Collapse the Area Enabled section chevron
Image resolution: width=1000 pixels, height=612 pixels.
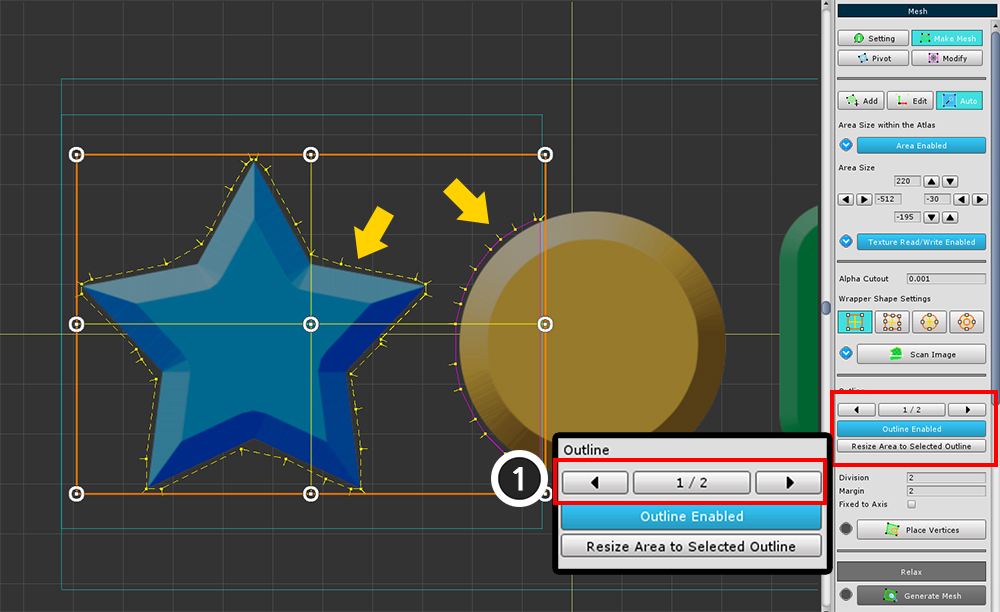coord(846,145)
